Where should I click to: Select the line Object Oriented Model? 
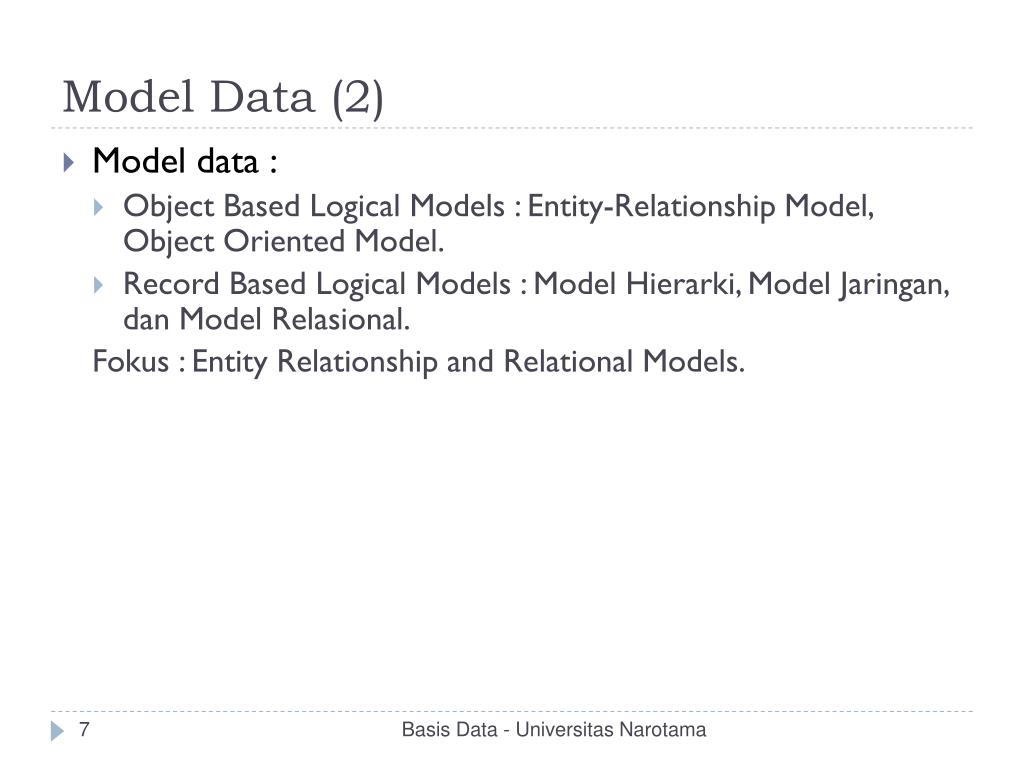pyautogui.click(x=283, y=242)
